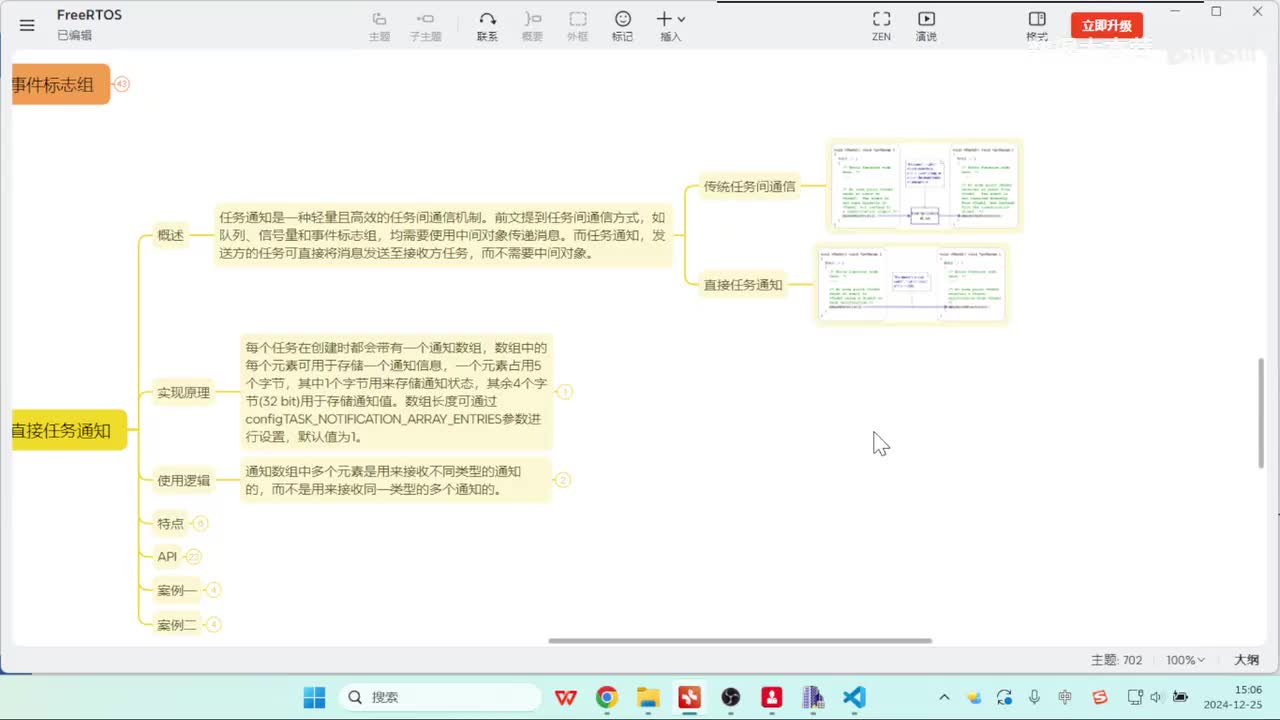1280x720 pixels.
Task: Enter ZEN mode
Action: pyautogui.click(x=881, y=27)
